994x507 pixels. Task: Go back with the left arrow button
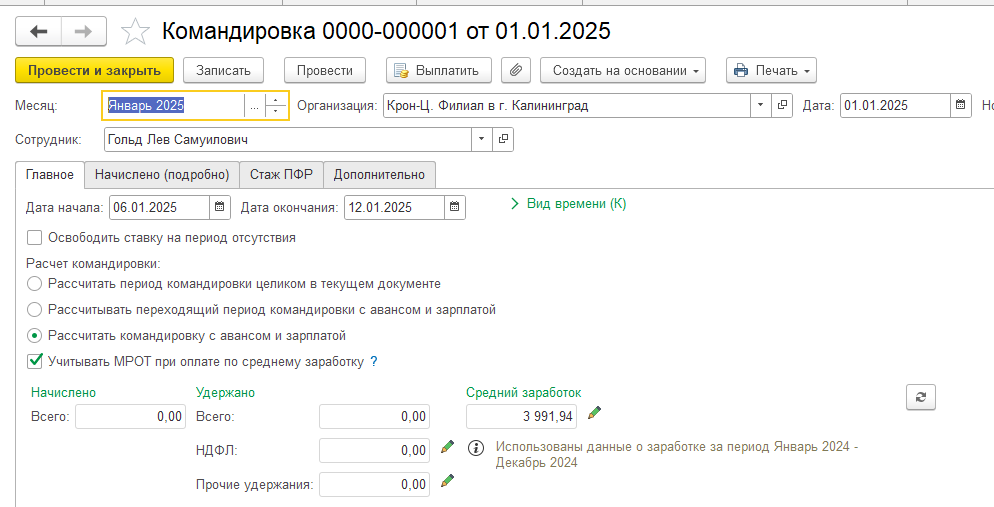39,31
